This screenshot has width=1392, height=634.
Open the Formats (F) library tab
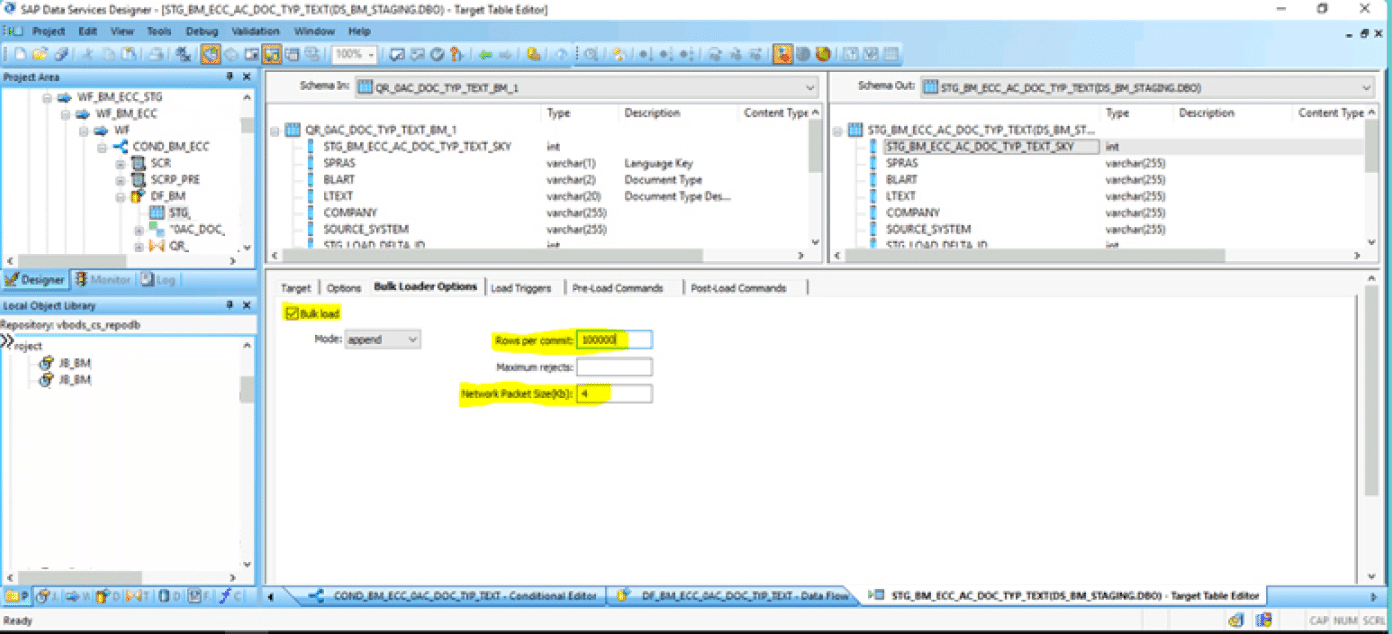pos(198,596)
